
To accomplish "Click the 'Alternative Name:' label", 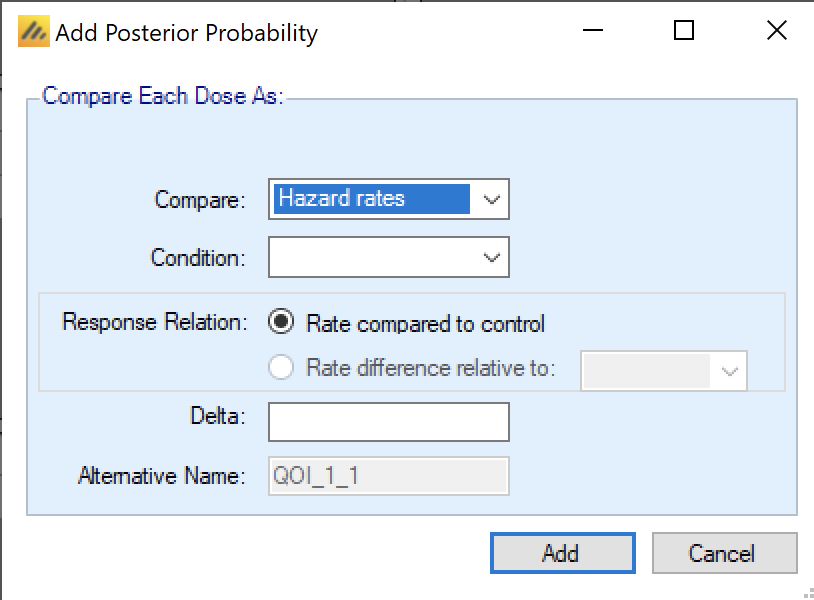I will click(161, 476).
